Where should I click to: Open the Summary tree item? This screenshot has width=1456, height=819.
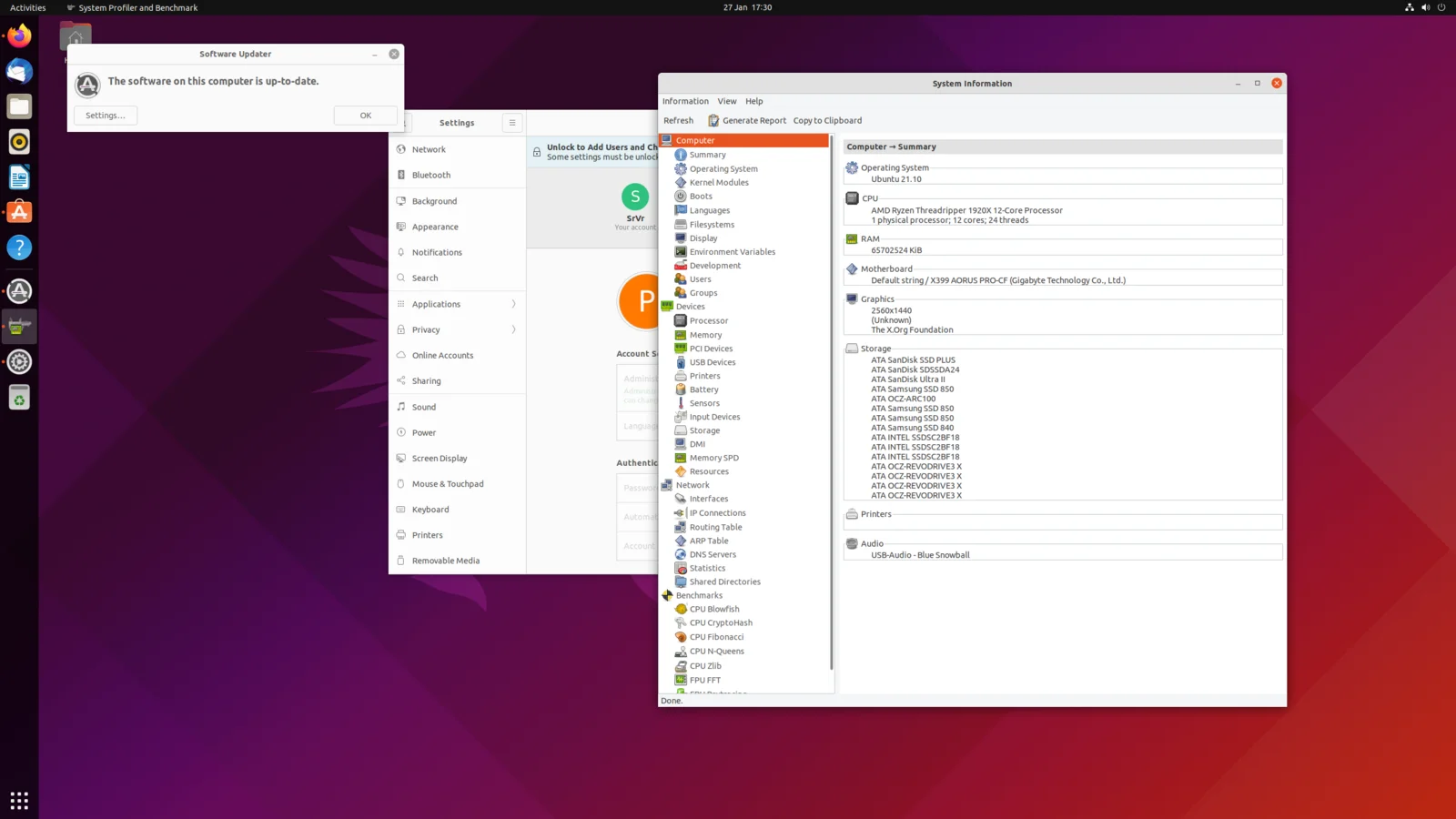click(707, 155)
